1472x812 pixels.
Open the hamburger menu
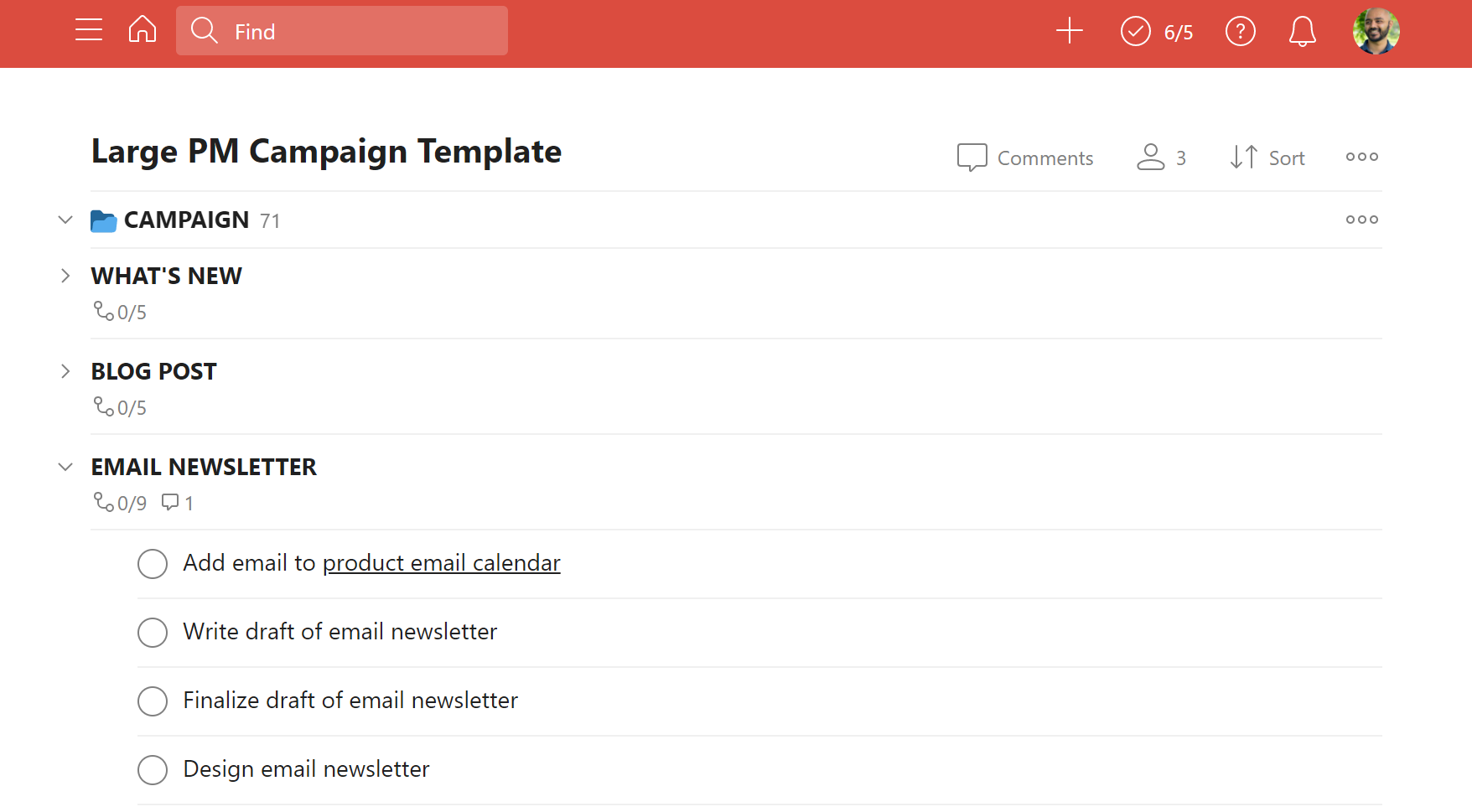pyautogui.click(x=89, y=30)
